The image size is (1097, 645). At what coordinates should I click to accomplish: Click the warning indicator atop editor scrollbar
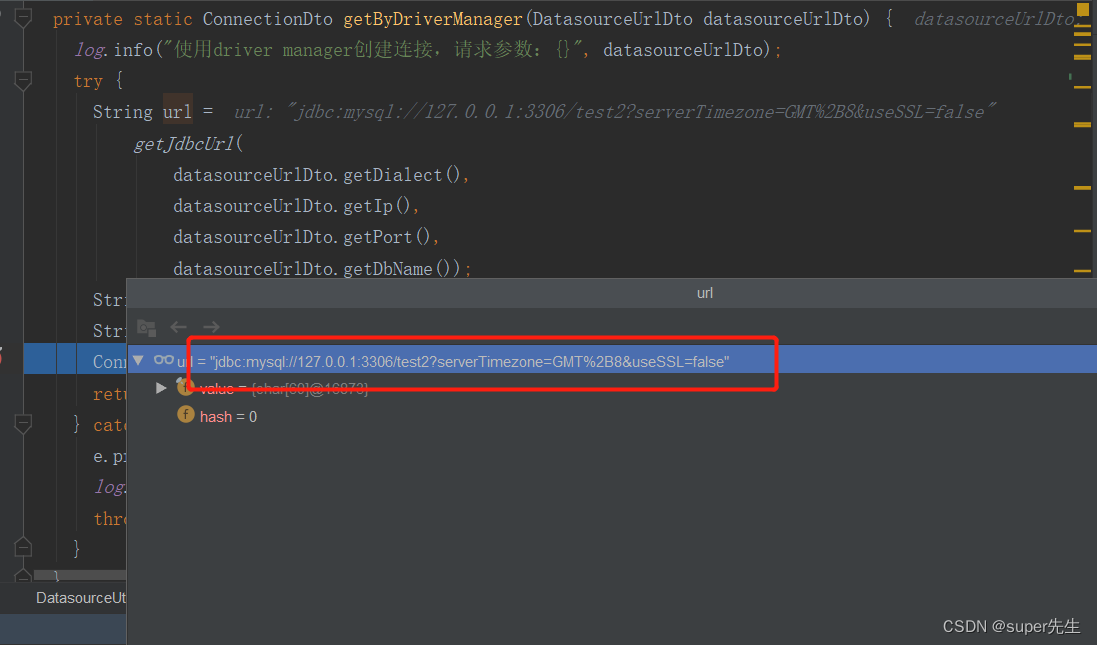[x=1083, y=9]
